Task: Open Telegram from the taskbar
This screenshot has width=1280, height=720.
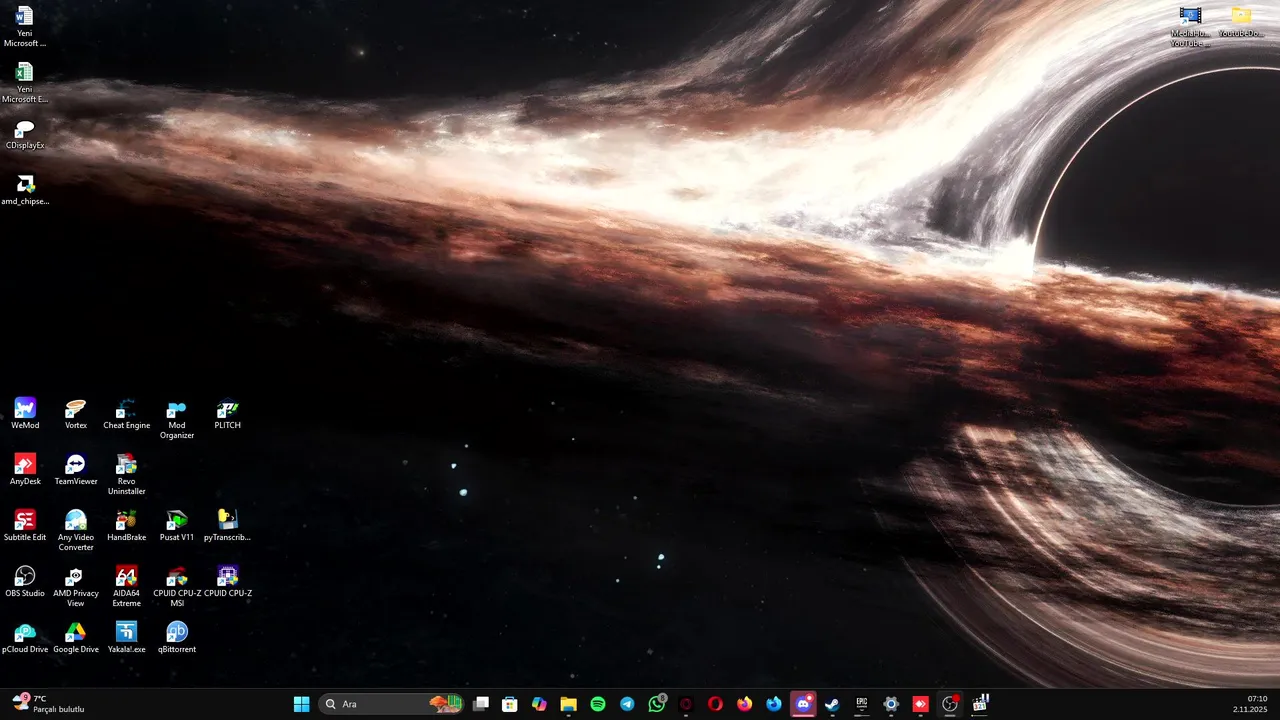Action: (x=627, y=704)
